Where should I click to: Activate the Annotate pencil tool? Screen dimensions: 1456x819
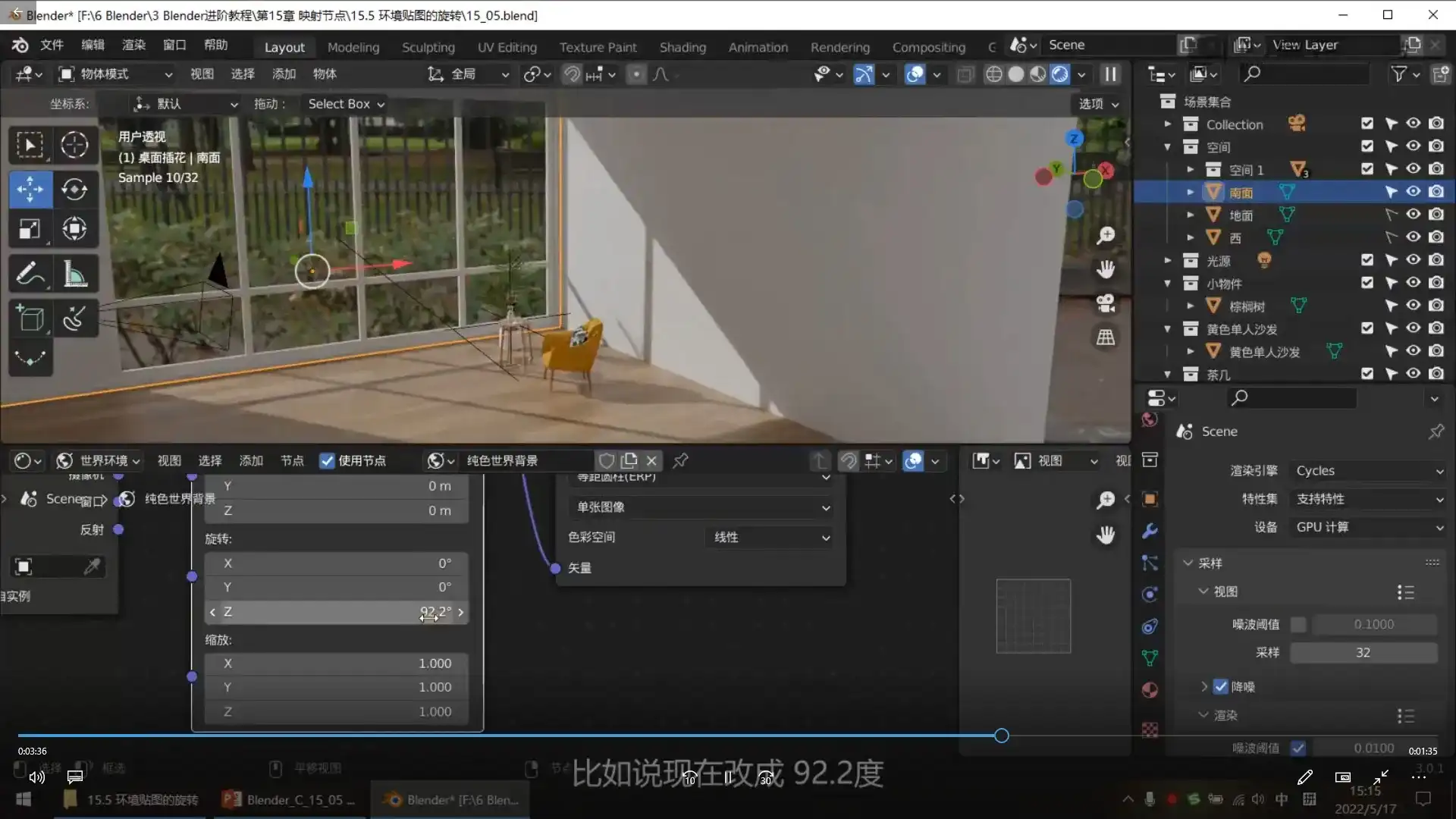click(30, 274)
